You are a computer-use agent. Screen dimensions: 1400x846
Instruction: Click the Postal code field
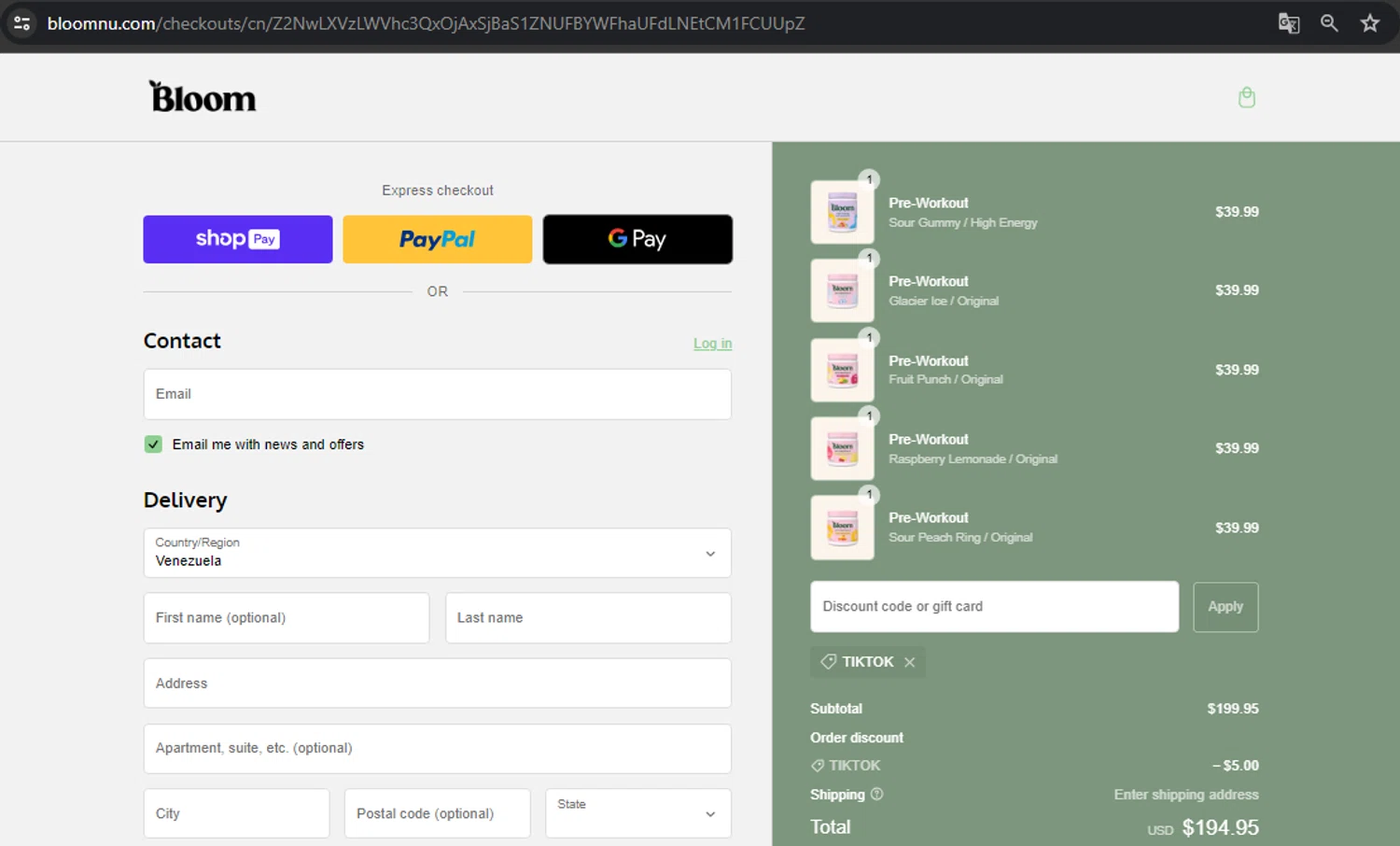[x=437, y=813]
